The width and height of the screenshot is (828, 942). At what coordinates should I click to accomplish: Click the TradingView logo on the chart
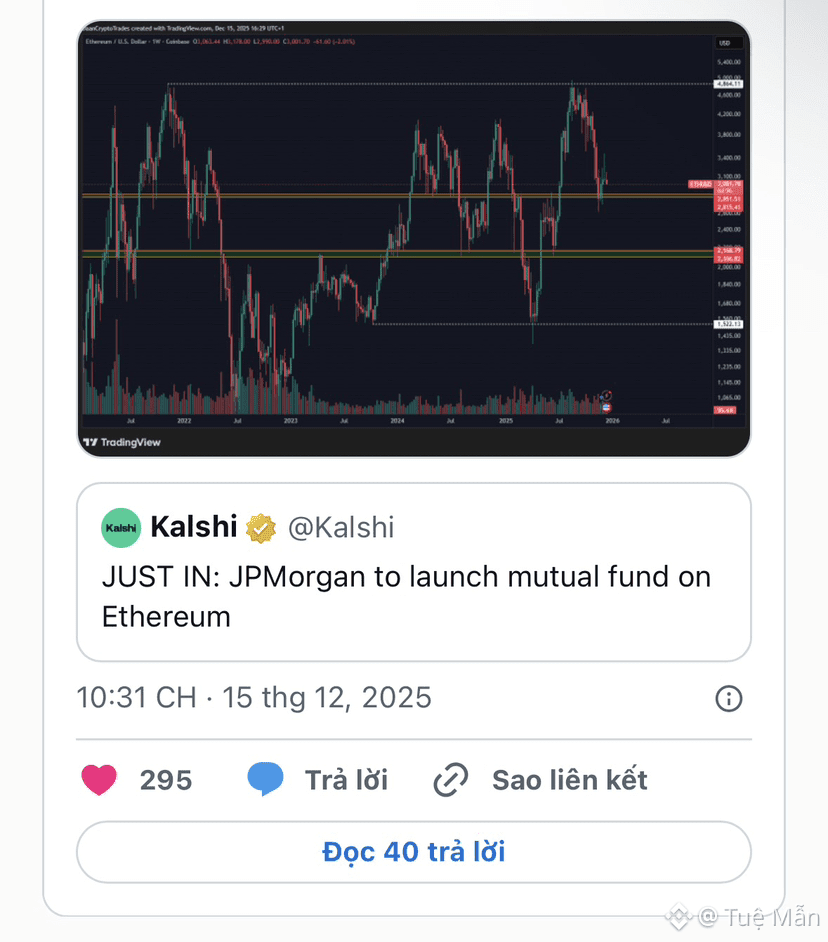click(x=122, y=442)
